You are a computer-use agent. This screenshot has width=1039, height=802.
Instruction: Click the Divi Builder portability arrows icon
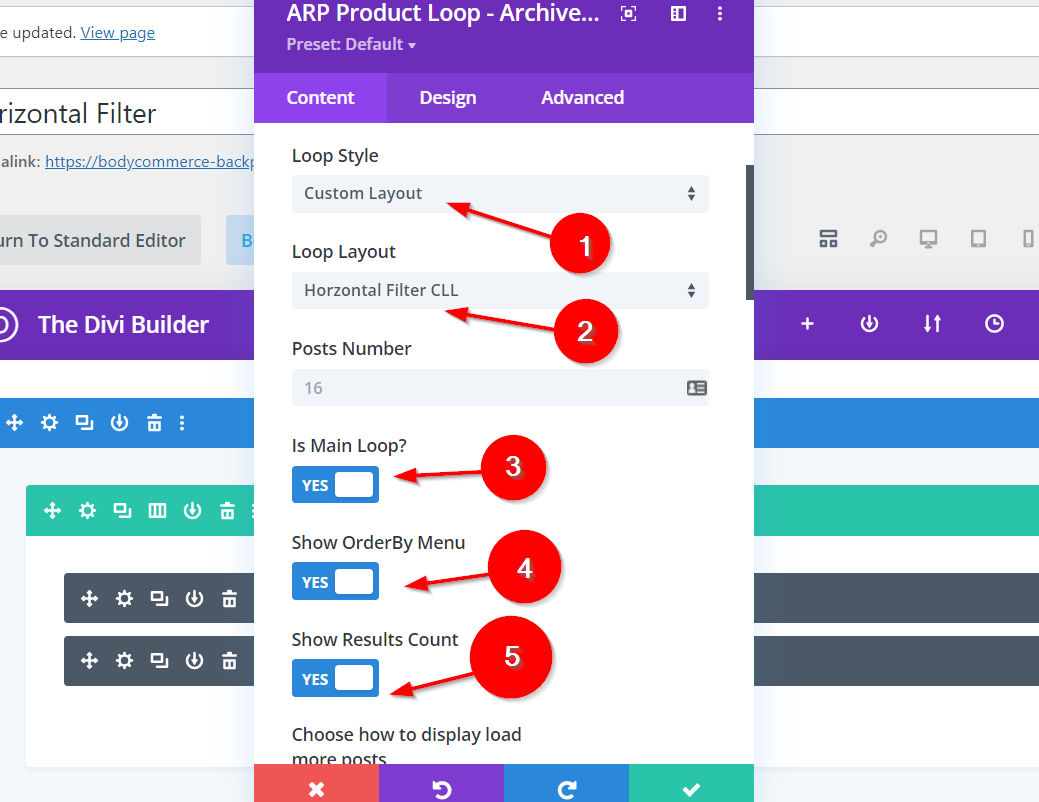[x=932, y=324]
